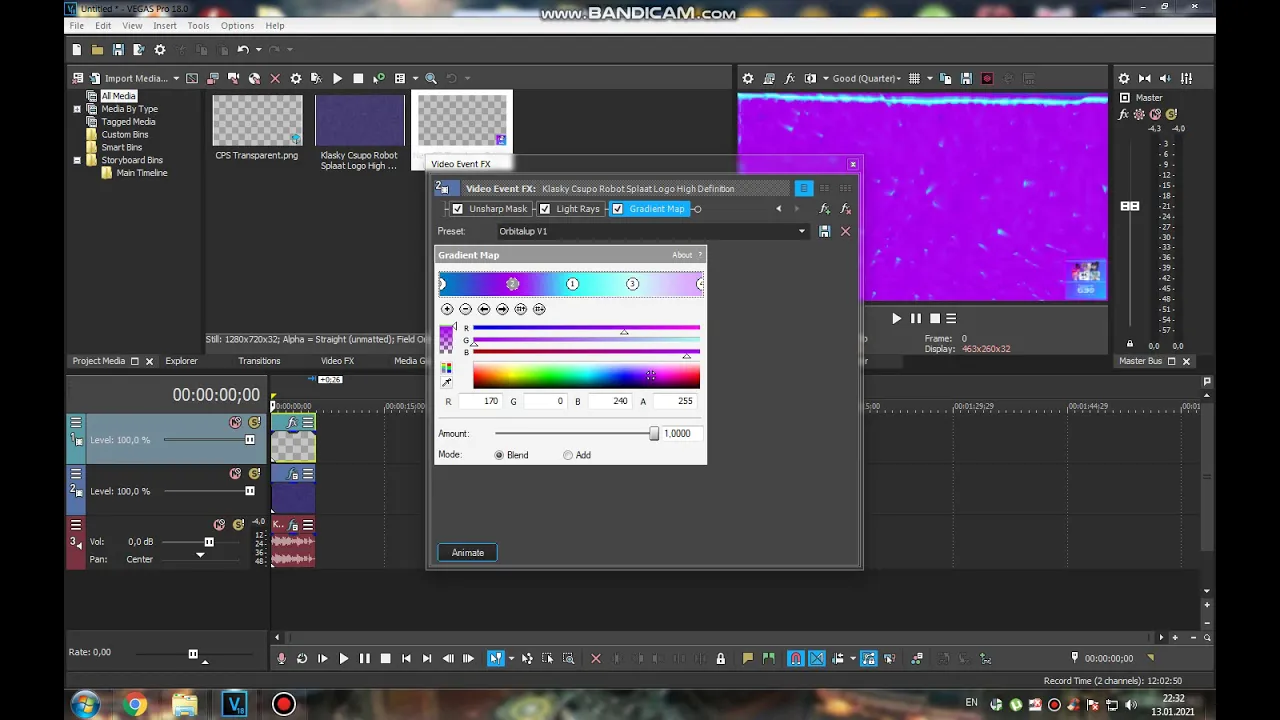Open preview window project settings gear
The image size is (1280, 720).
747,78
